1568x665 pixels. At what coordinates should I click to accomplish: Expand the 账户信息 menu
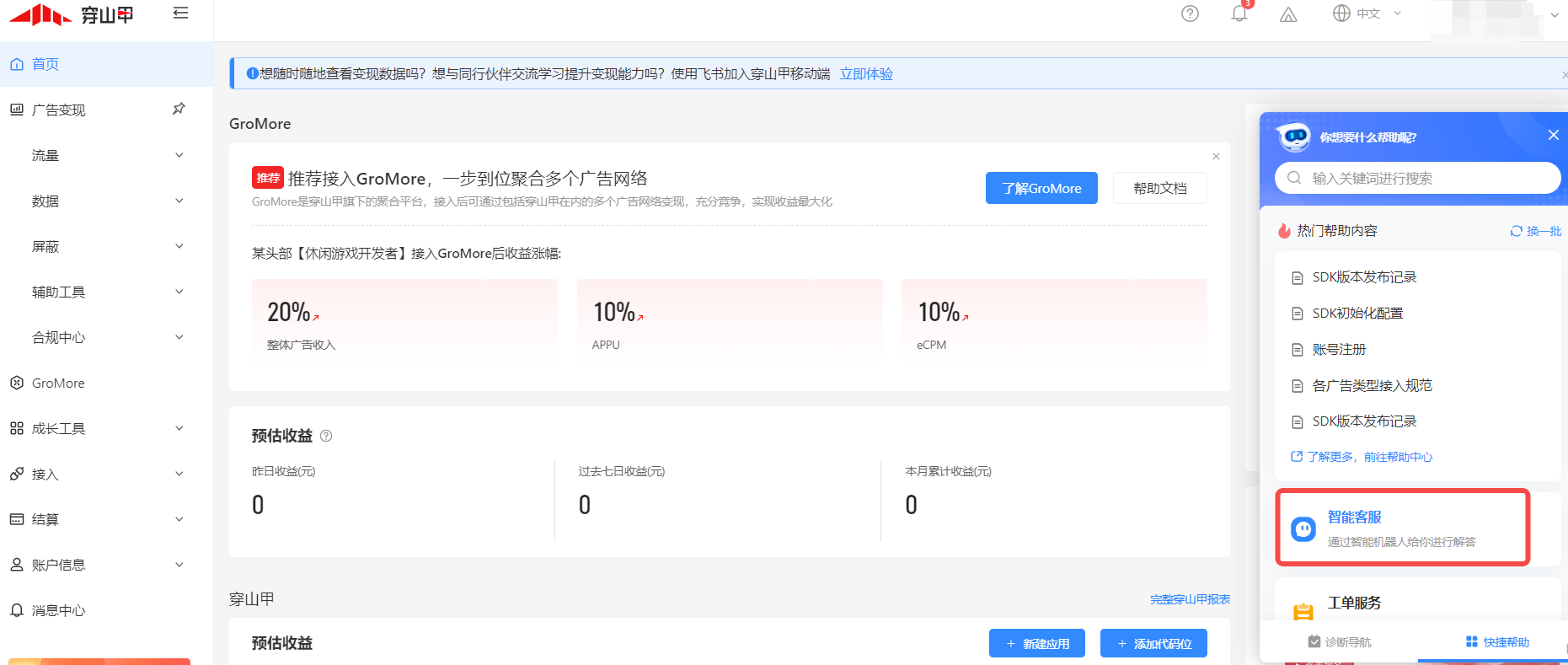pyautogui.click(x=179, y=565)
